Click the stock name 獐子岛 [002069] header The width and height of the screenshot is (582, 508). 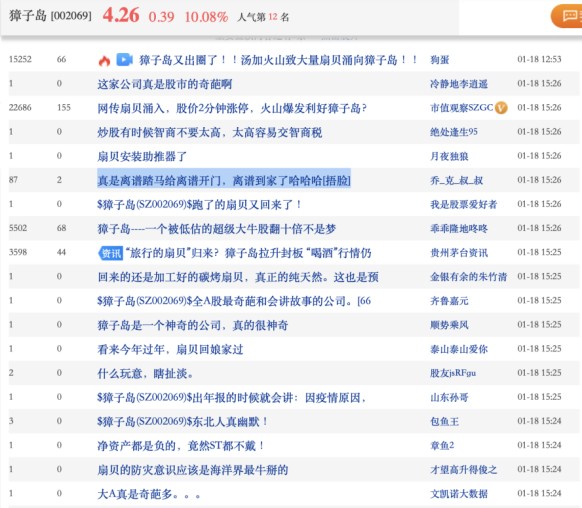point(50,16)
